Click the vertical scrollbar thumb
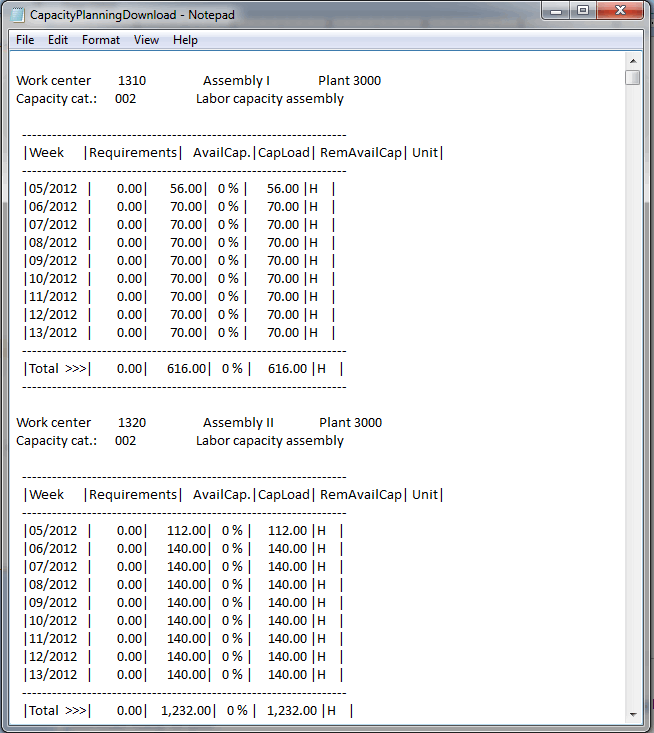The width and height of the screenshot is (654, 733). (x=632, y=78)
